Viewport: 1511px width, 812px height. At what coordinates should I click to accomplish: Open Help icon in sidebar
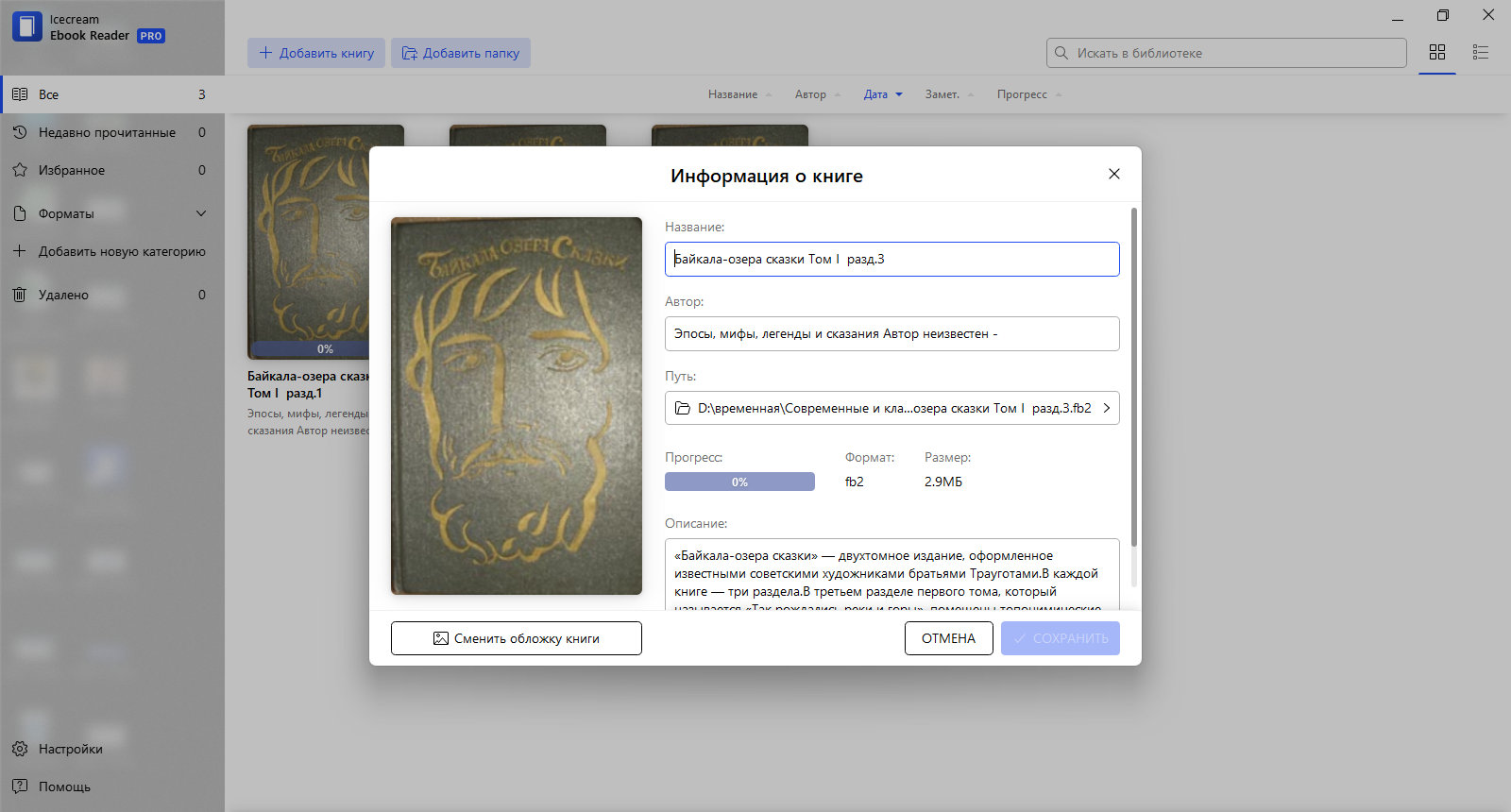[20, 787]
